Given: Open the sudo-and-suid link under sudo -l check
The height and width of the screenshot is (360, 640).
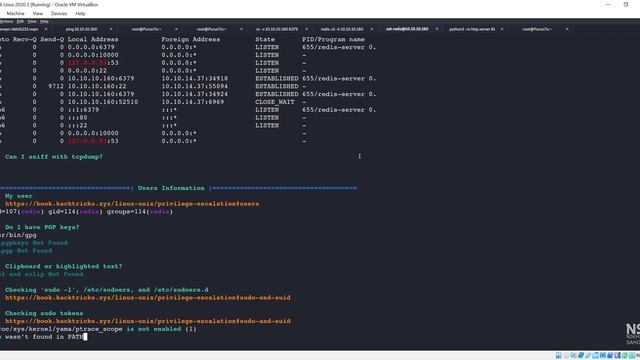Looking at the screenshot, I should [x=148, y=298].
